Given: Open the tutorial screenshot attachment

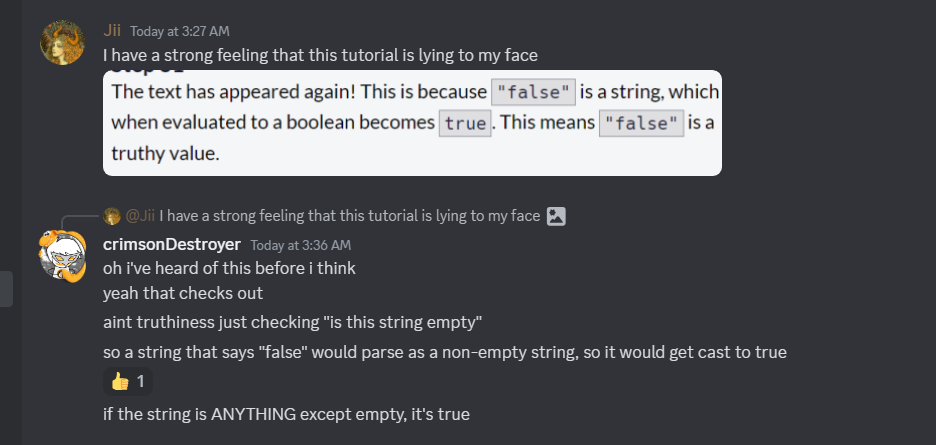Looking at the screenshot, I should point(412,123).
